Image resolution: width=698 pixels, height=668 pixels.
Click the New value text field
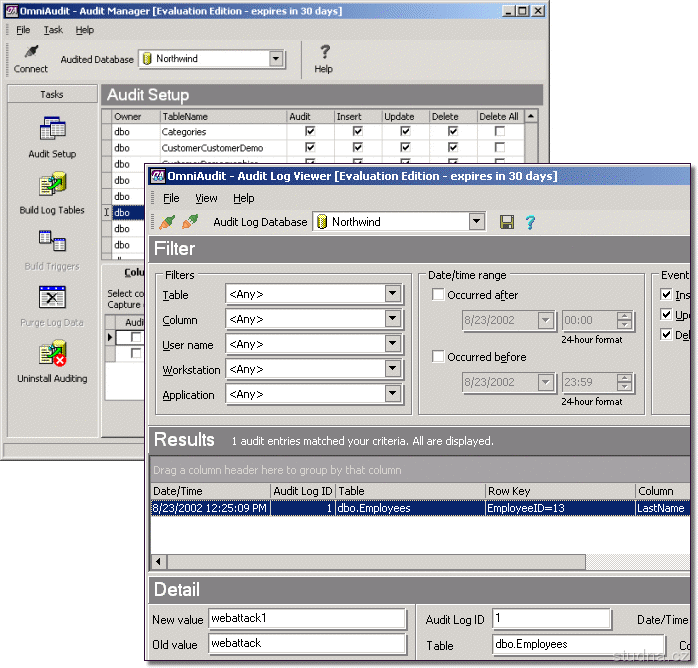(307, 620)
